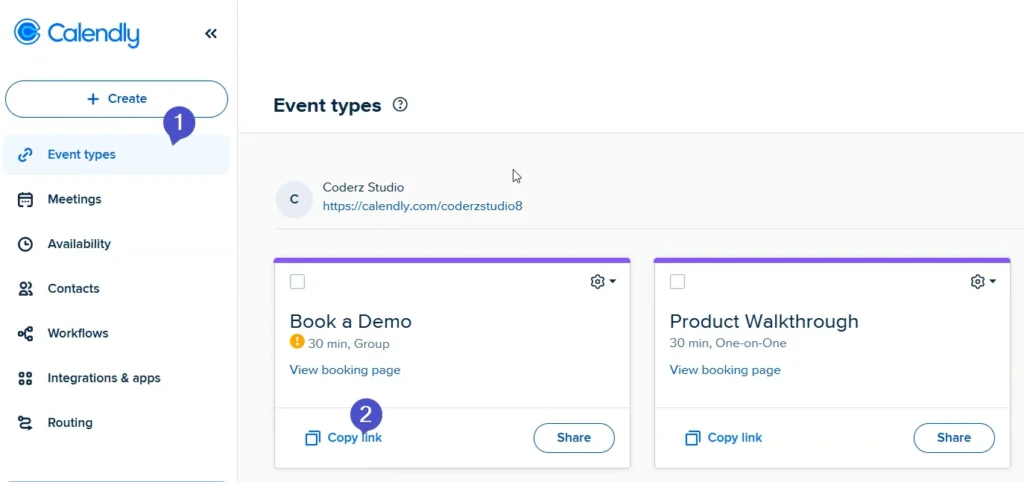Image resolution: width=1024 pixels, height=482 pixels.
Task: View booking page for Book a Demo
Action: pyautogui.click(x=345, y=370)
